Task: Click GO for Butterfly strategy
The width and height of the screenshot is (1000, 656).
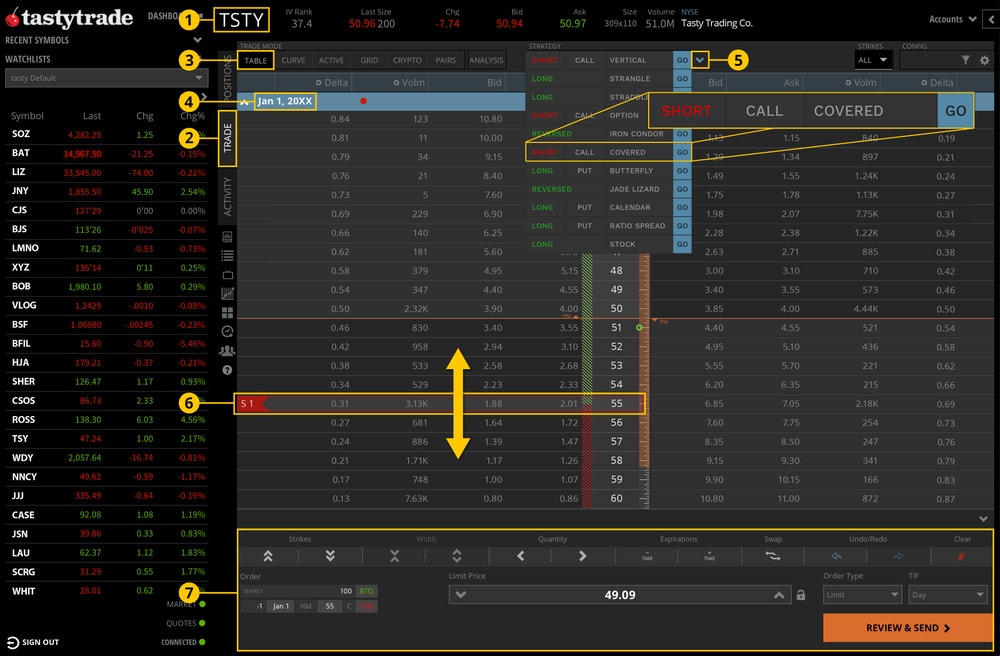Action: tap(682, 171)
